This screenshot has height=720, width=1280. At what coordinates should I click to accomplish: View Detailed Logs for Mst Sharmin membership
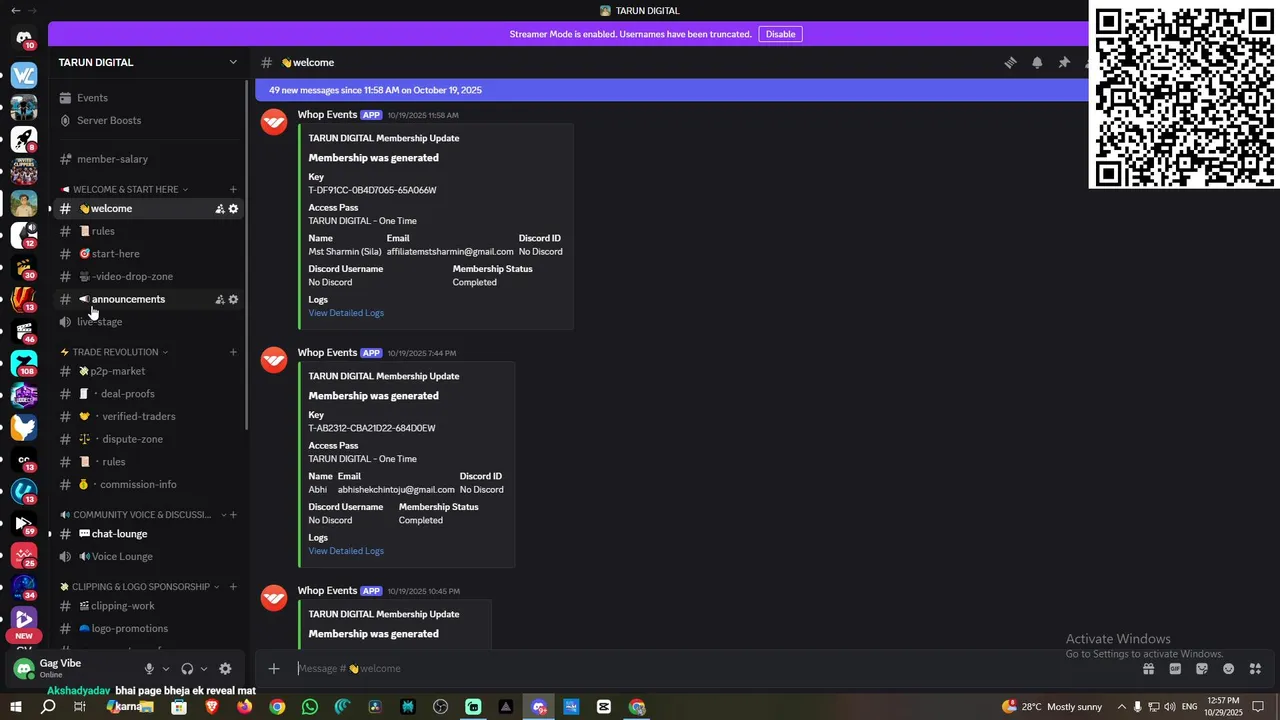346,313
